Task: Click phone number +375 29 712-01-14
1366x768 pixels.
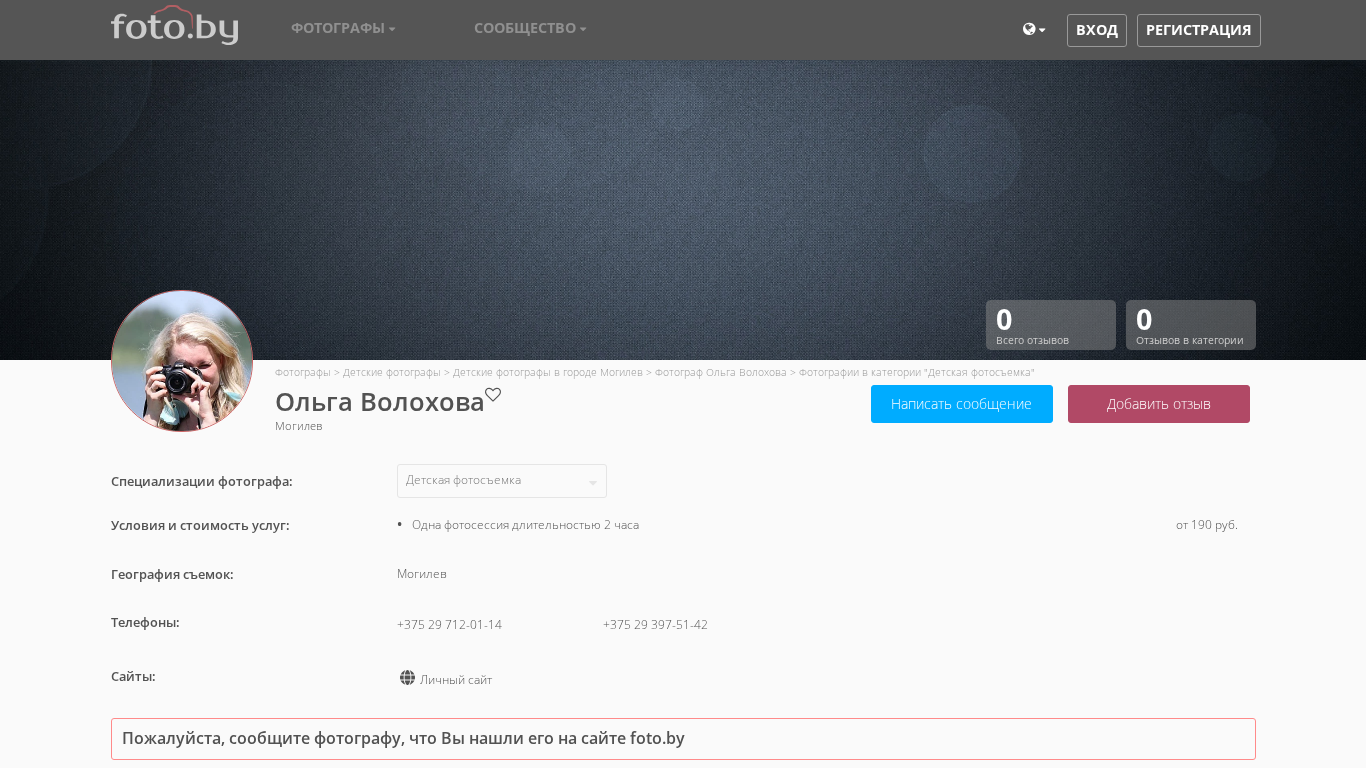Action: click(449, 625)
